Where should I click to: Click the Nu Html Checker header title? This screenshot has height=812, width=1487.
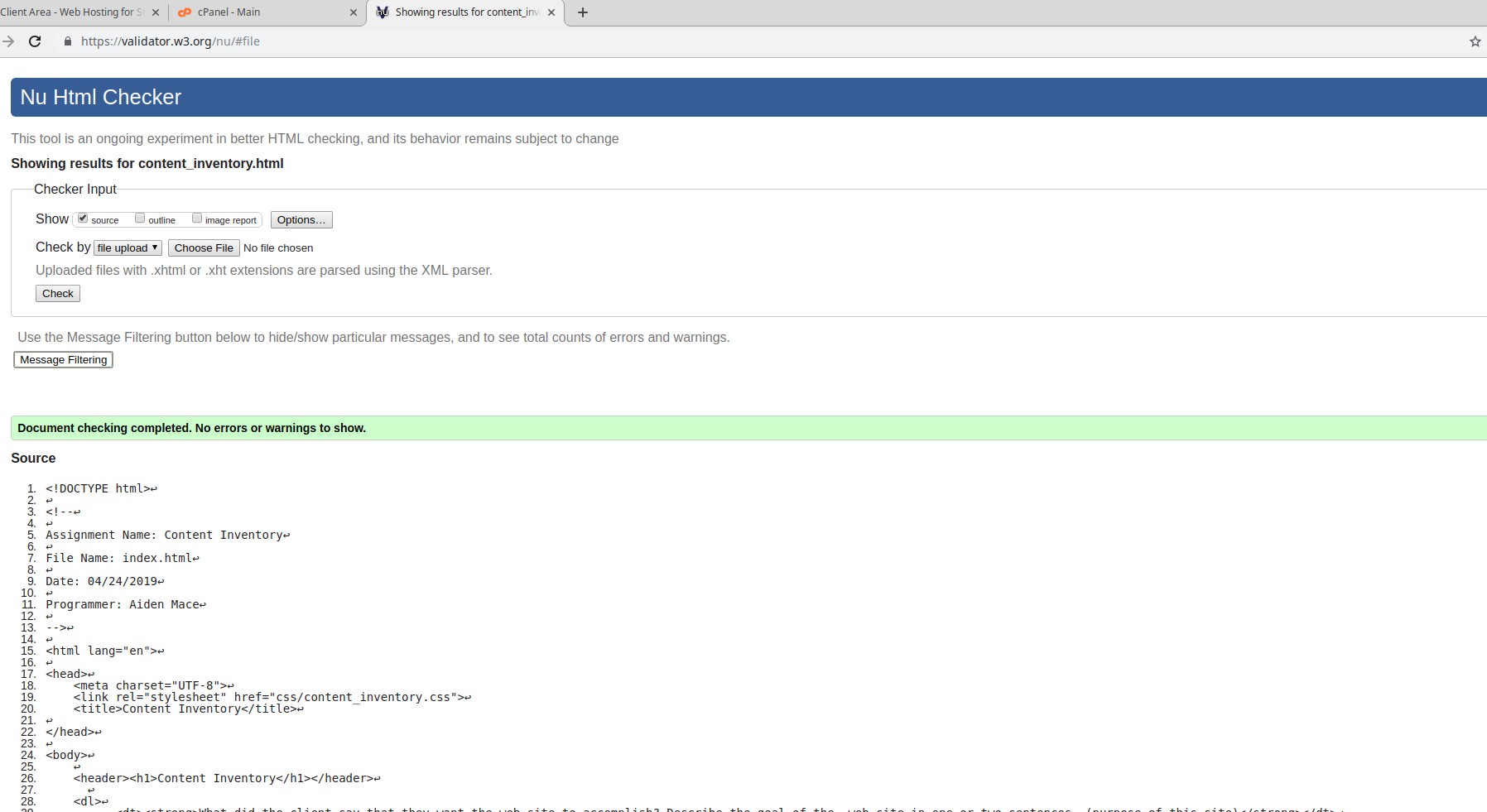tap(100, 97)
